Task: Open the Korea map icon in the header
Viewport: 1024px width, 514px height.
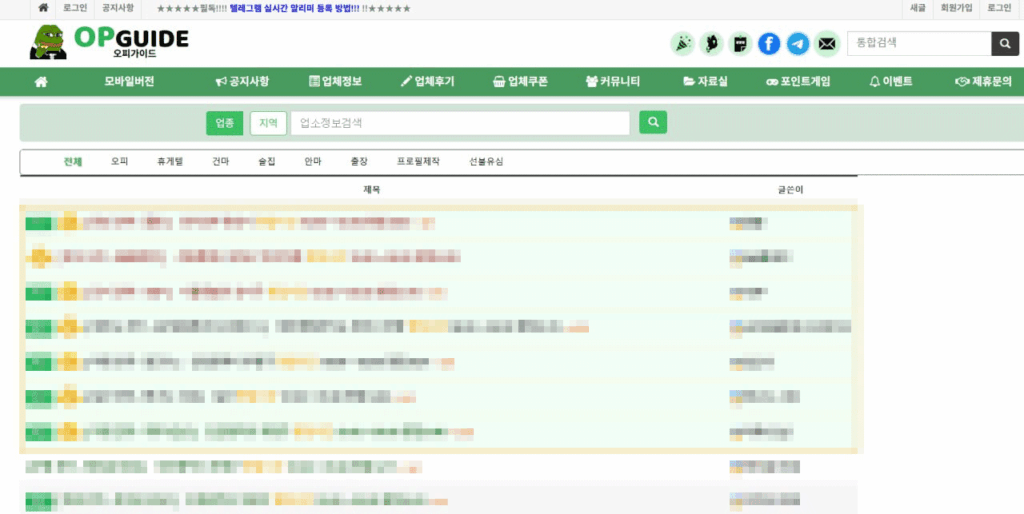Action: (711, 44)
